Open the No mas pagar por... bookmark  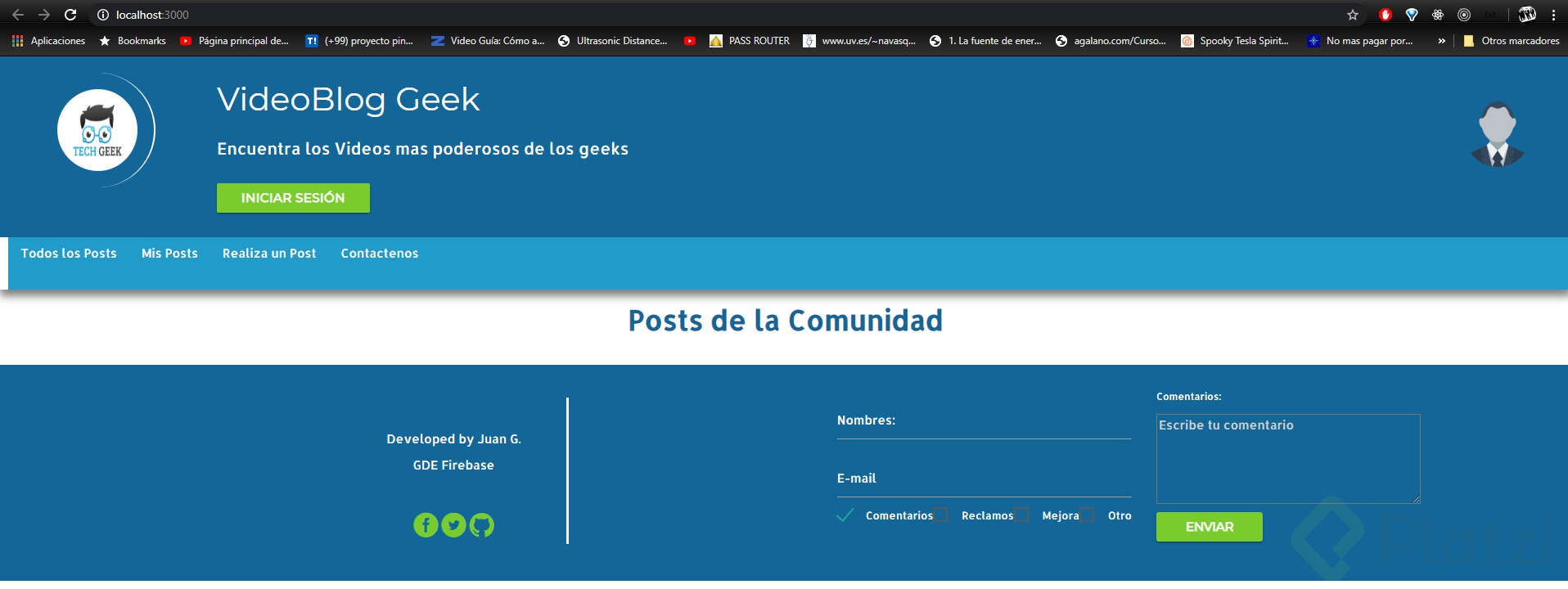point(1360,41)
